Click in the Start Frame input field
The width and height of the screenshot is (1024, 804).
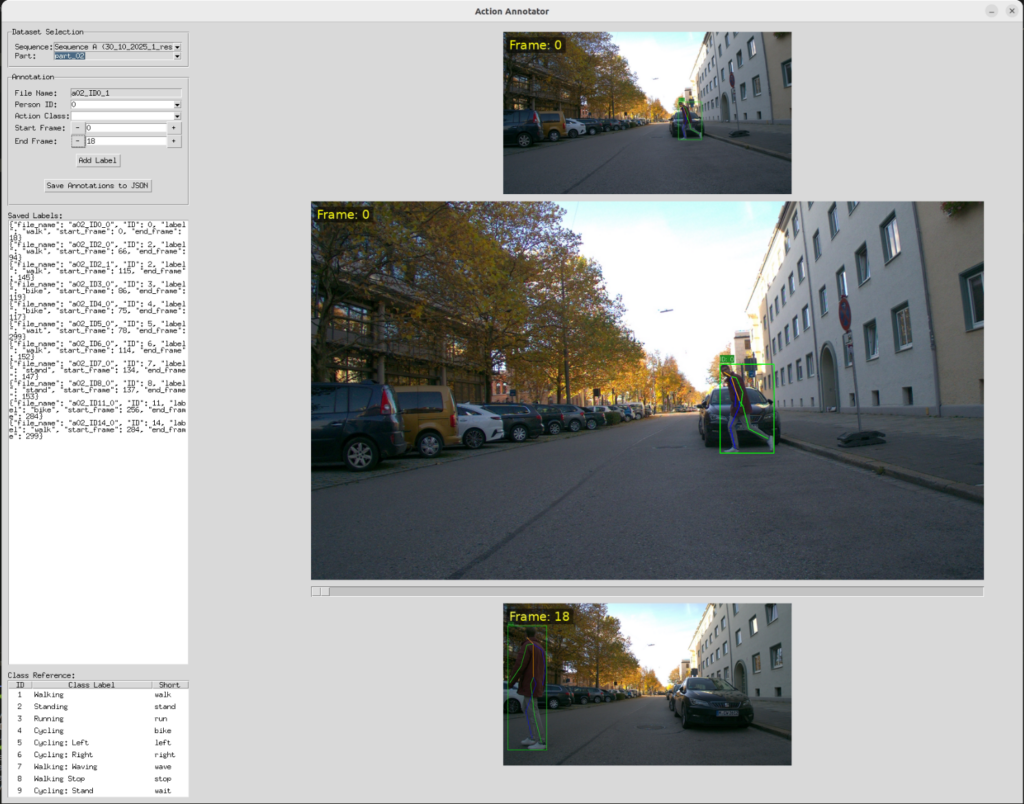[125, 128]
